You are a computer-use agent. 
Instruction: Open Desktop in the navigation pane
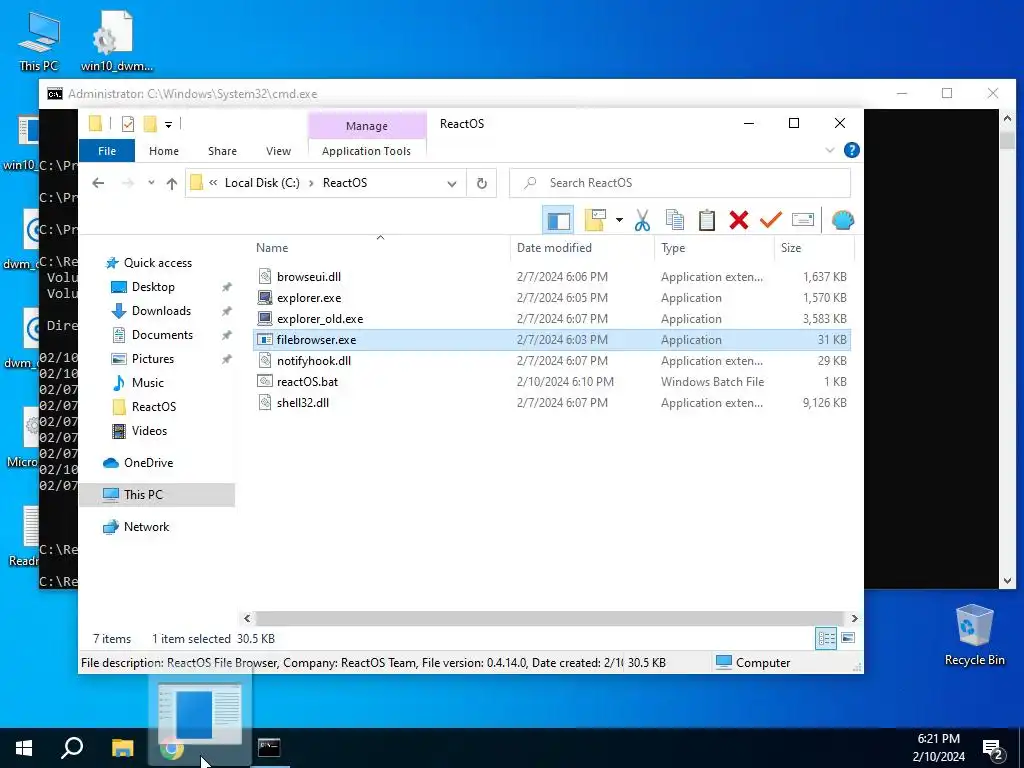[153, 287]
